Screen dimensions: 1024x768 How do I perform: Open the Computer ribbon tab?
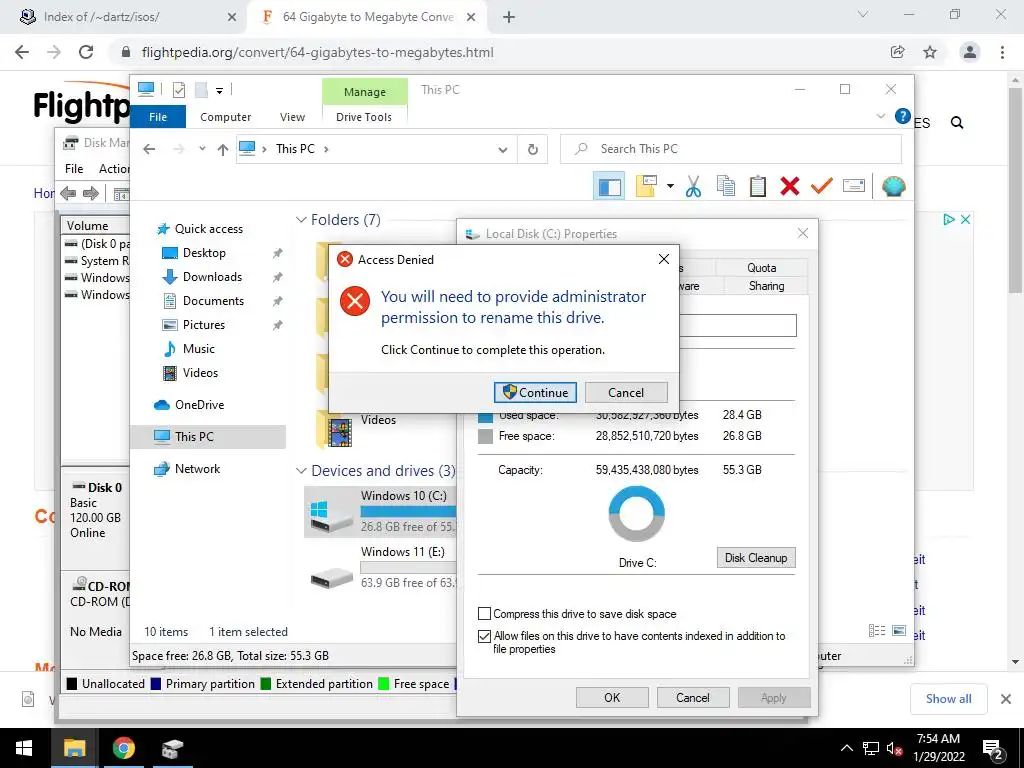pos(225,117)
